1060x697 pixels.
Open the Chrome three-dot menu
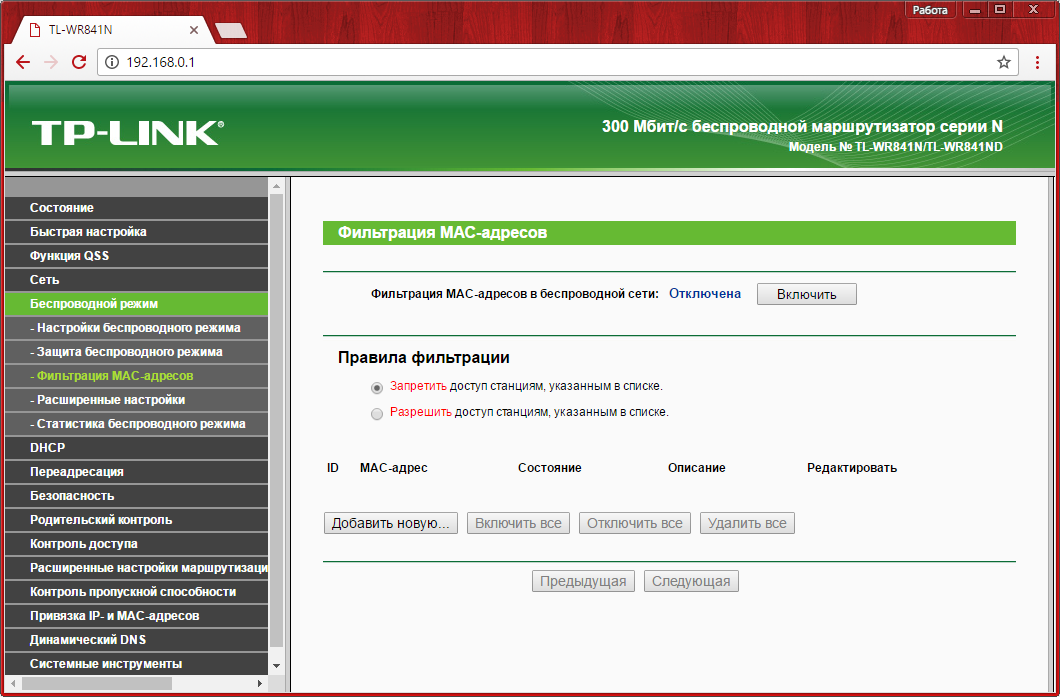click(x=1036, y=62)
